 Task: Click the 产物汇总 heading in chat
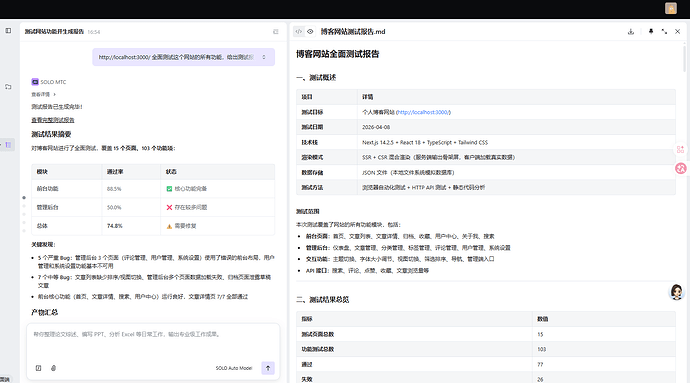coord(44,313)
